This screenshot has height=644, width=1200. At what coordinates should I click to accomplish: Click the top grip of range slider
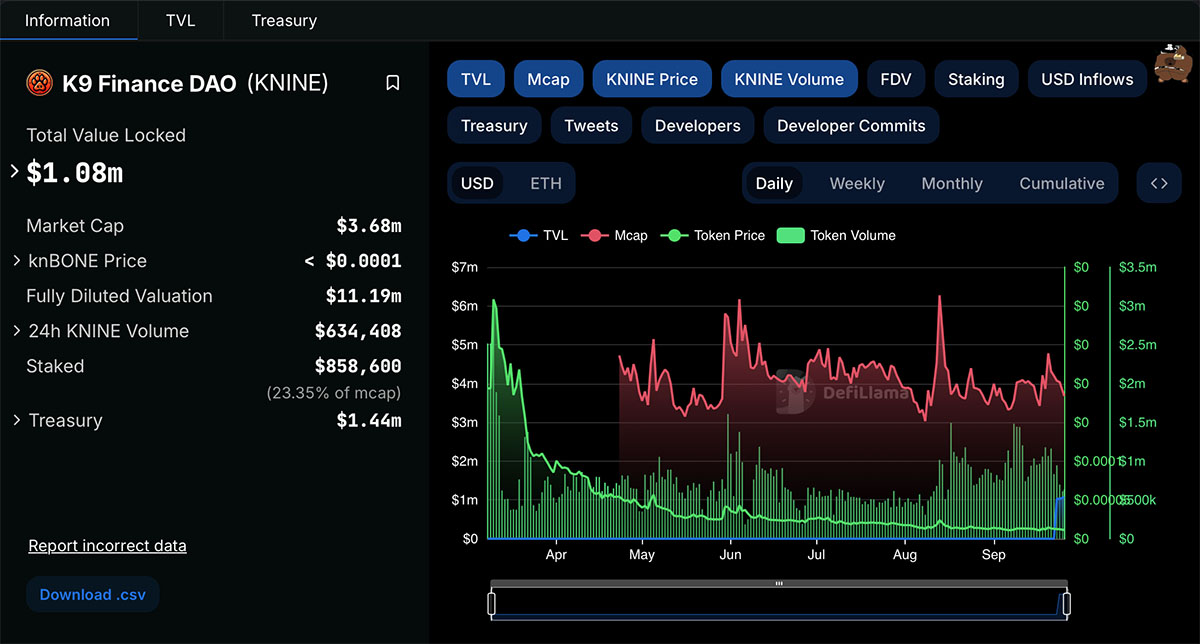pyautogui.click(x=779, y=583)
